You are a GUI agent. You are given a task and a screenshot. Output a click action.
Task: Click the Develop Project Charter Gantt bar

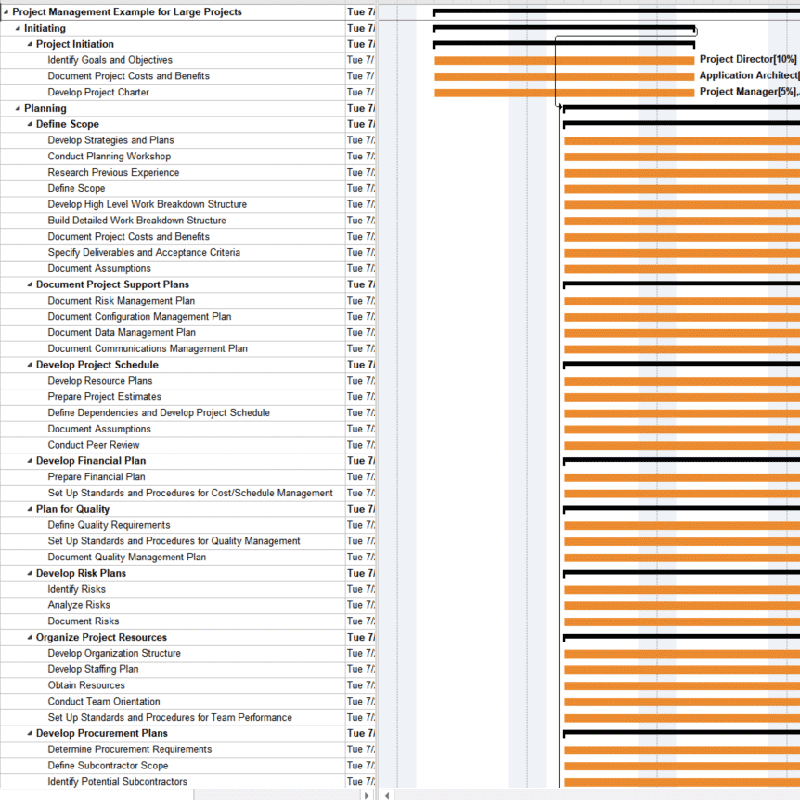[564, 93]
